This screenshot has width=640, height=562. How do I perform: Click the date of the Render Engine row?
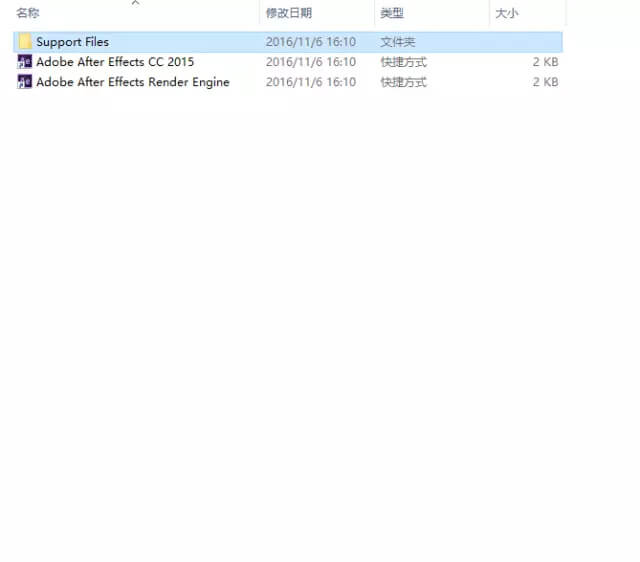[x=311, y=82]
